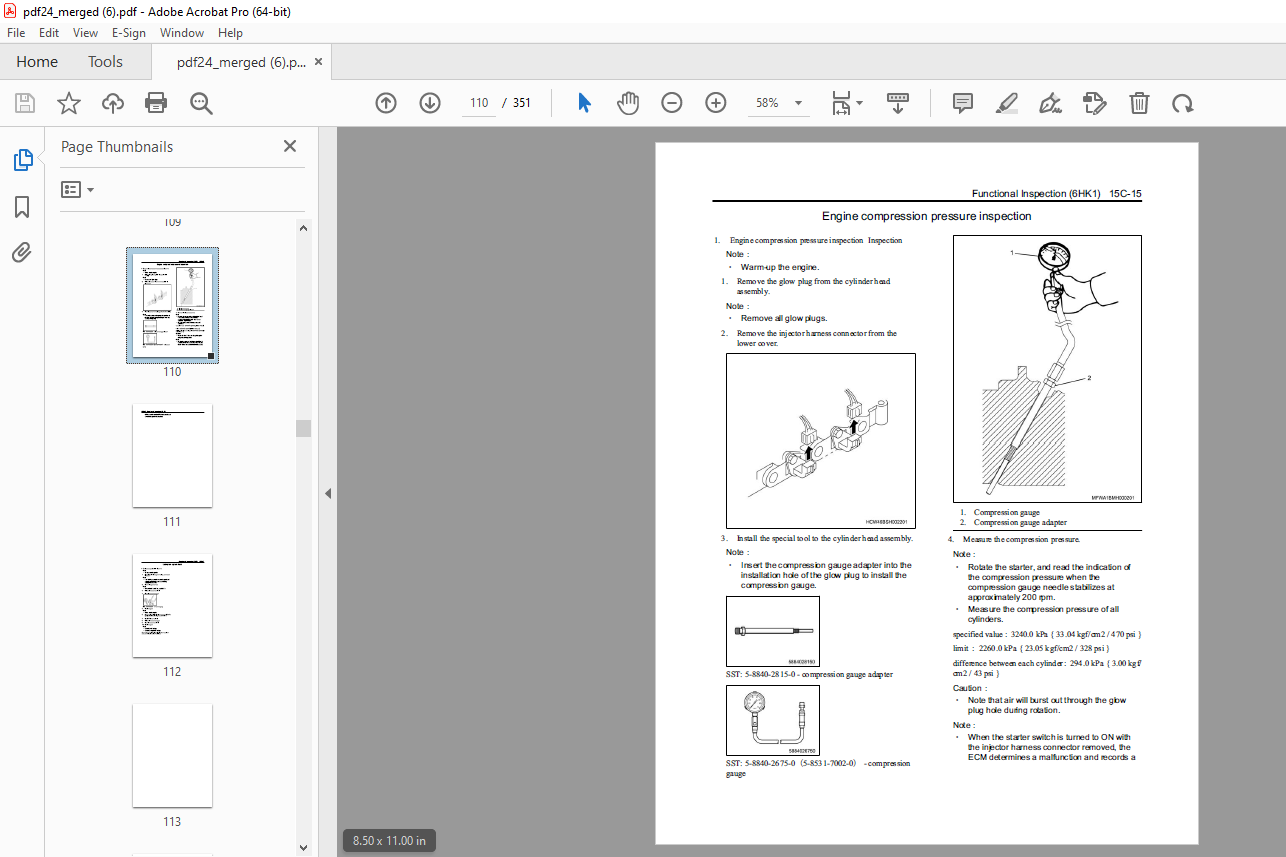Image resolution: width=1286 pixels, height=857 pixels.
Task: Open thumbnail options dropdown menu
Action: (77, 189)
